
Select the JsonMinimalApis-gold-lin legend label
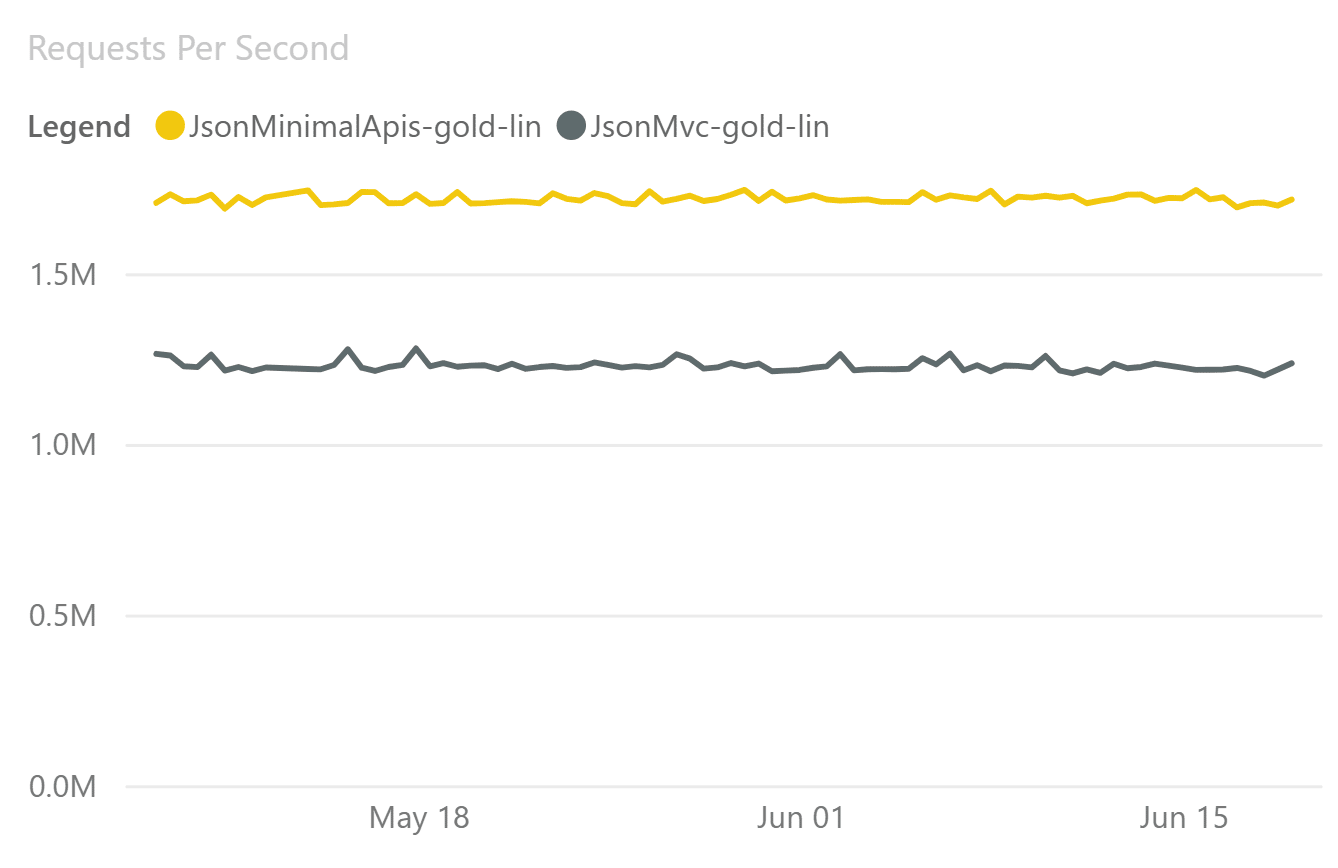click(365, 127)
